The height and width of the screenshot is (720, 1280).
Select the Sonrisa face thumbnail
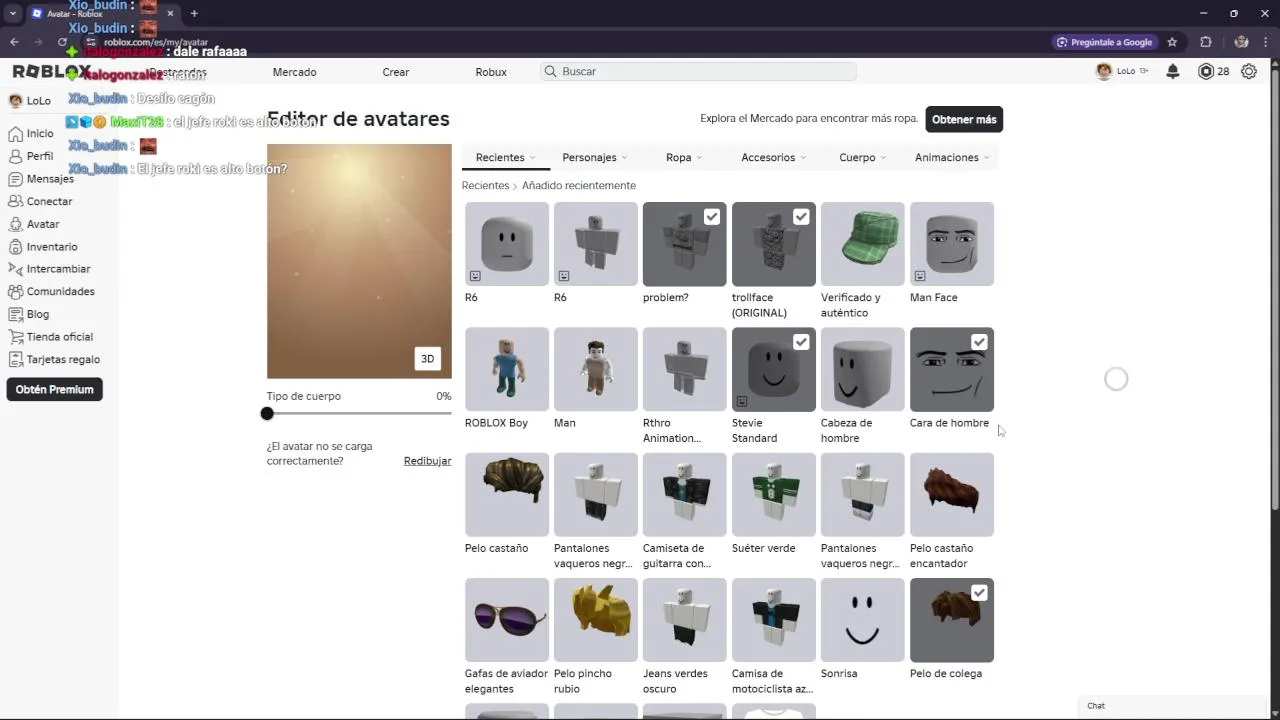coord(862,620)
